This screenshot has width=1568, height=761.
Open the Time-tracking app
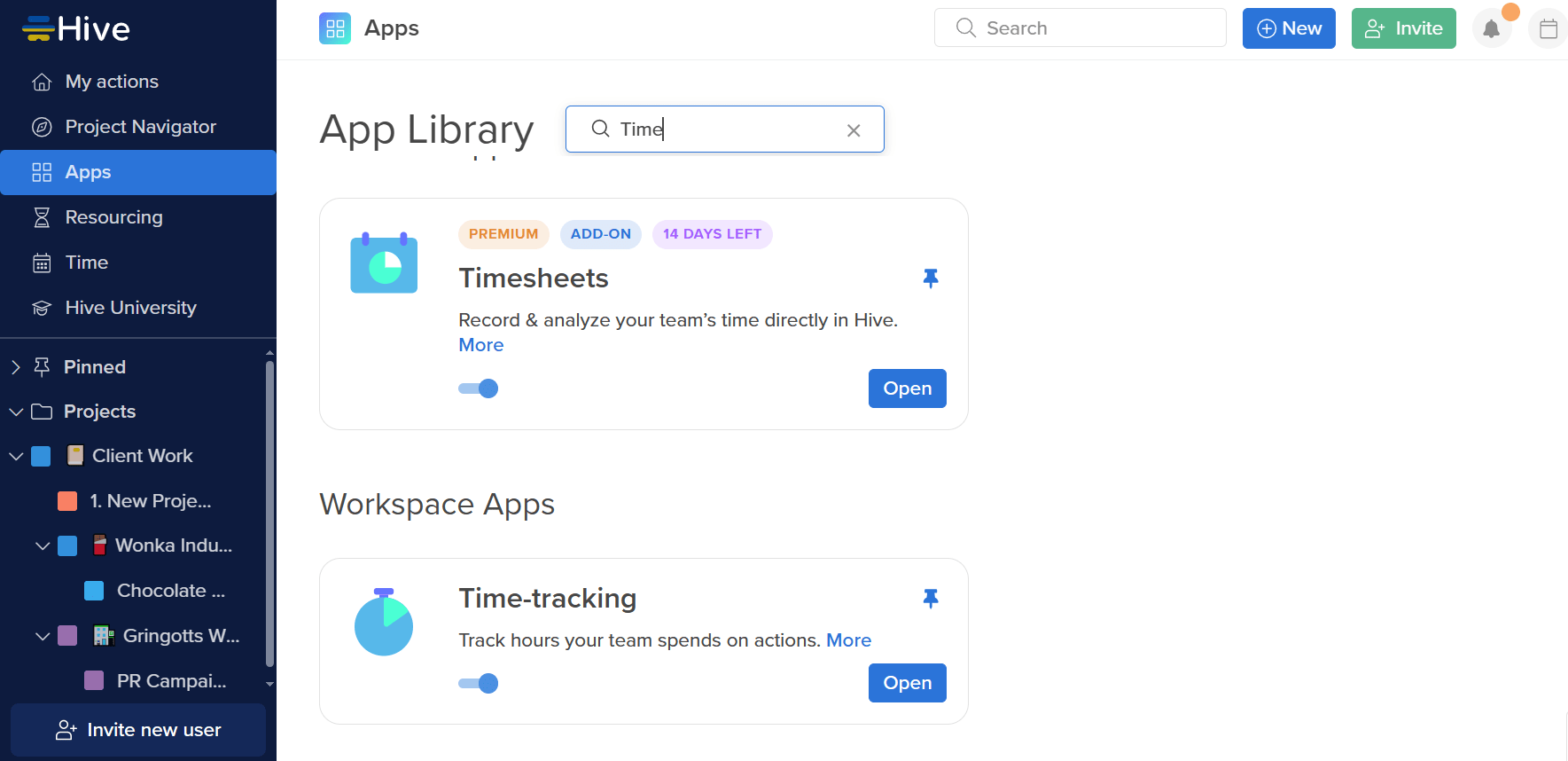click(908, 683)
